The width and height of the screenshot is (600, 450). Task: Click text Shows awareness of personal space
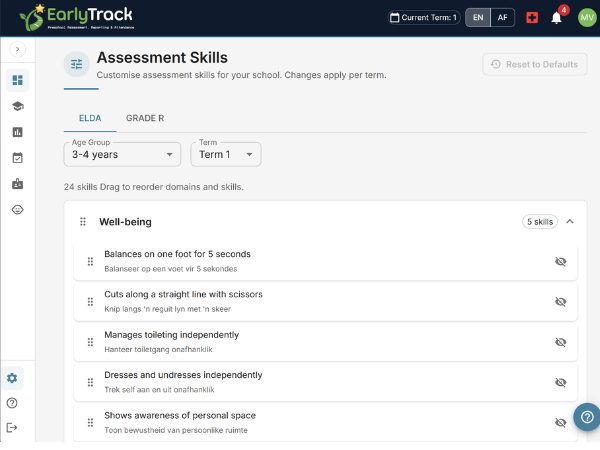click(x=180, y=416)
